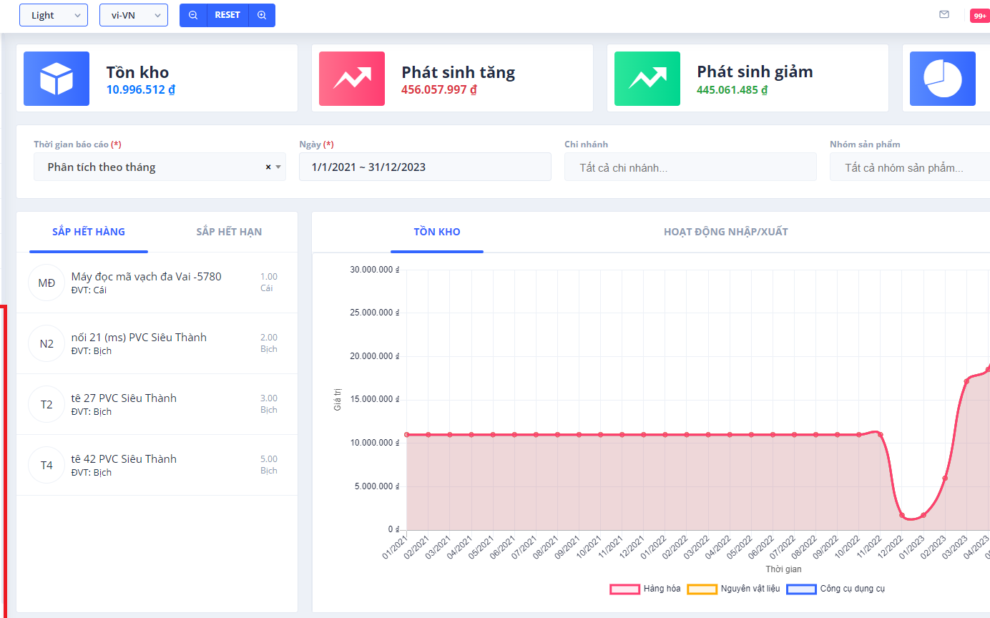Screen dimensions: 990x618
Task: Click the date range input field
Action: click(x=424, y=167)
